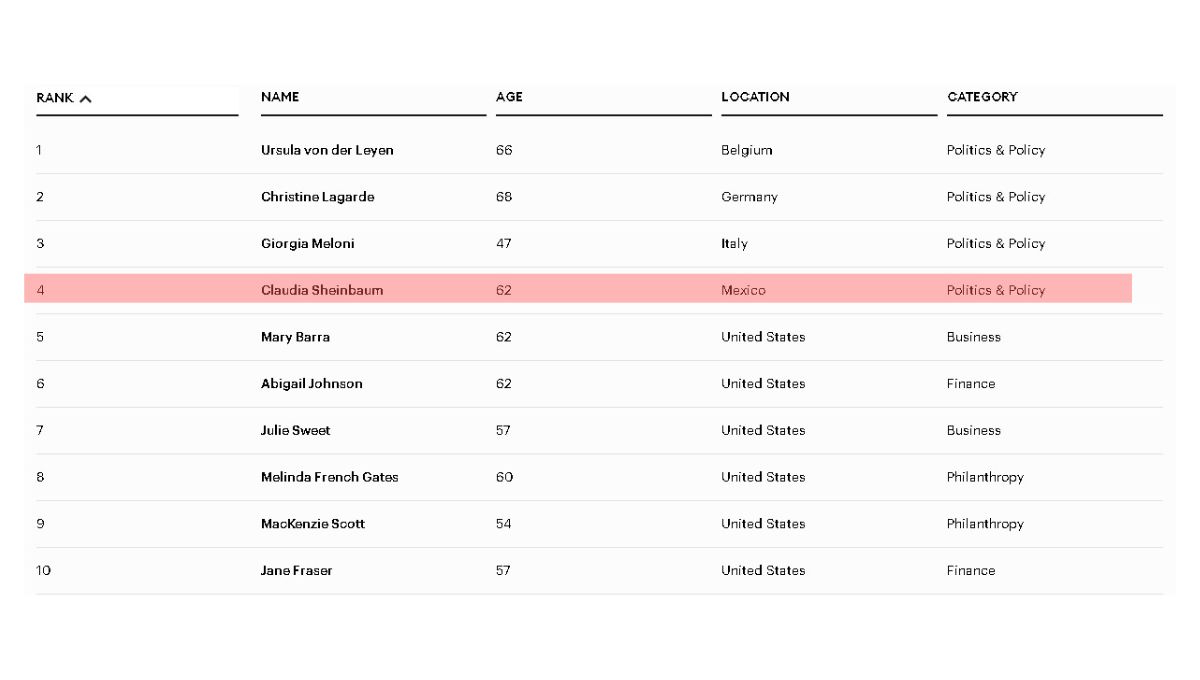This screenshot has height=680, width=1200.
Task: Sort table by LOCATION column header
Action: pyautogui.click(x=755, y=97)
